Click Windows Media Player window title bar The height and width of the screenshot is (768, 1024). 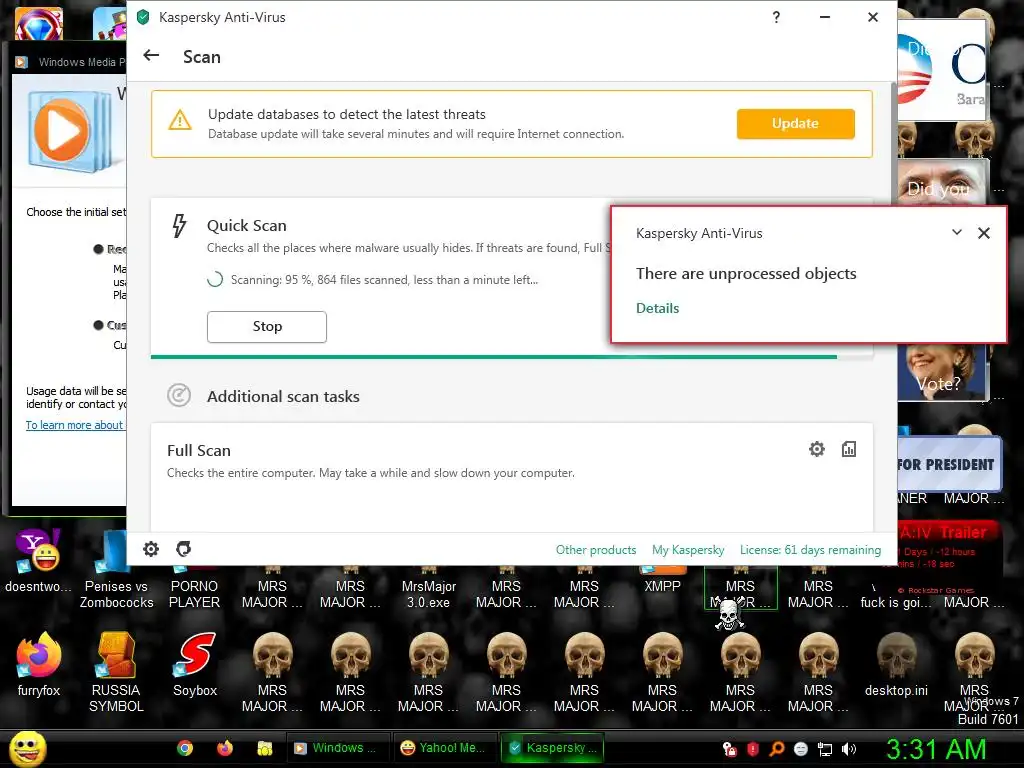(x=69, y=62)
